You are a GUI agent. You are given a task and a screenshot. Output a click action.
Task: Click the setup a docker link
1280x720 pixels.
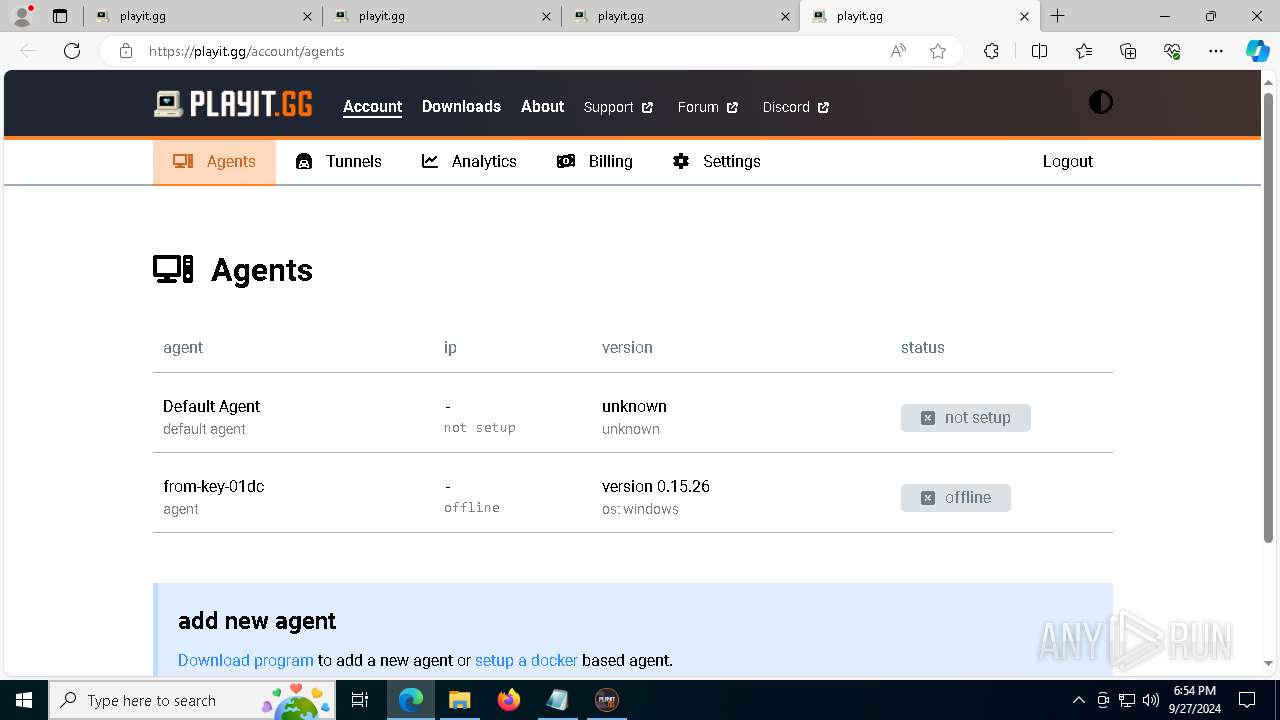point(526,660)
